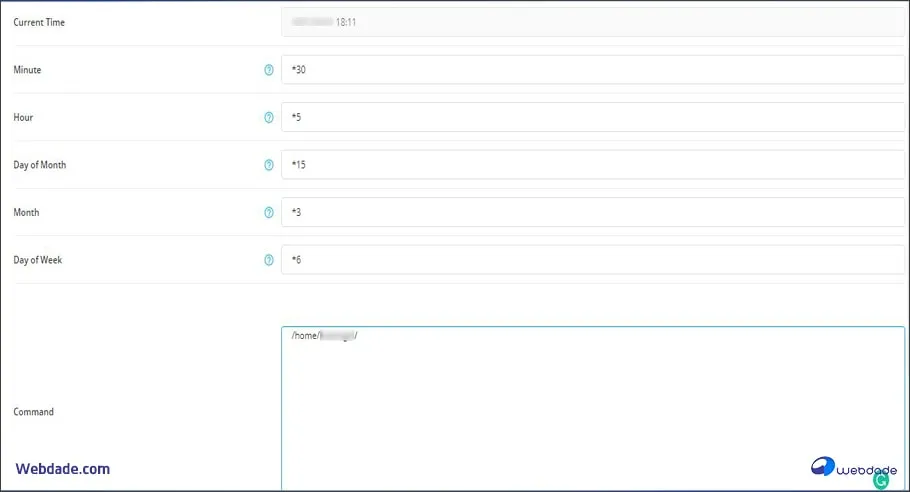Click the Day of Week input *6
910x492 pixels.
pyautogui.click(x=592, y=260)
